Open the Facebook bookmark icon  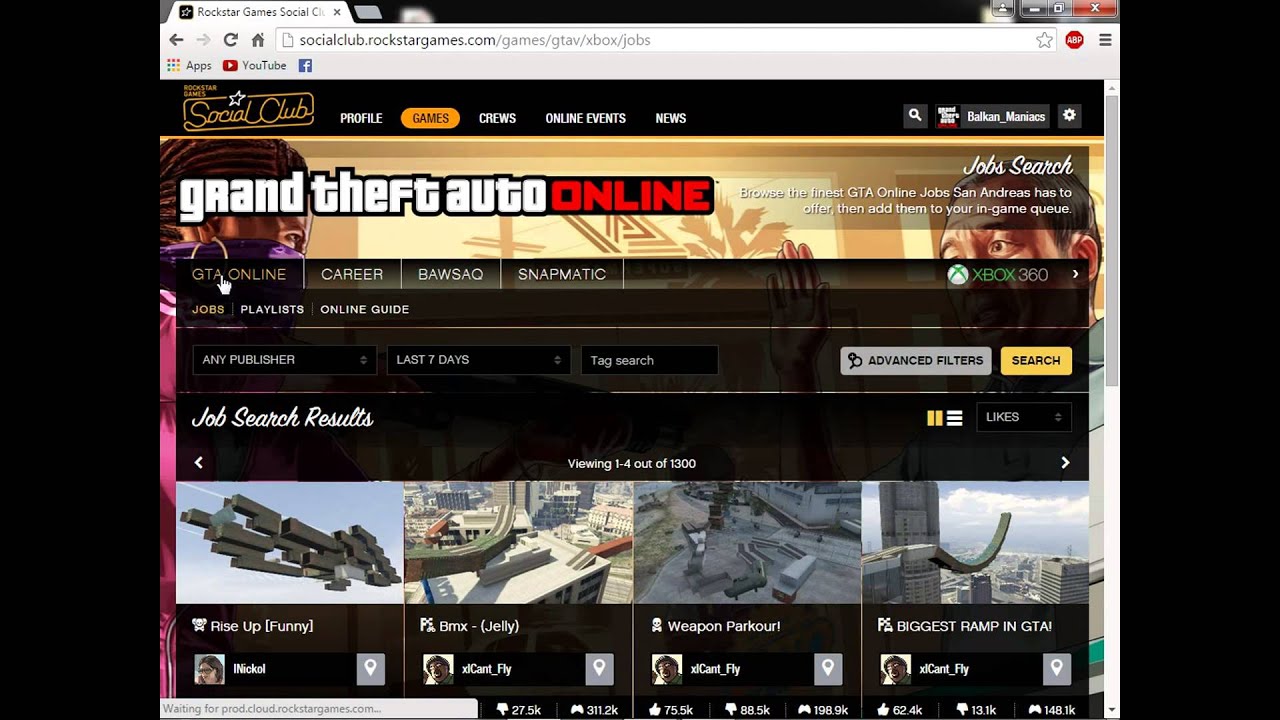tap(305, 65)
